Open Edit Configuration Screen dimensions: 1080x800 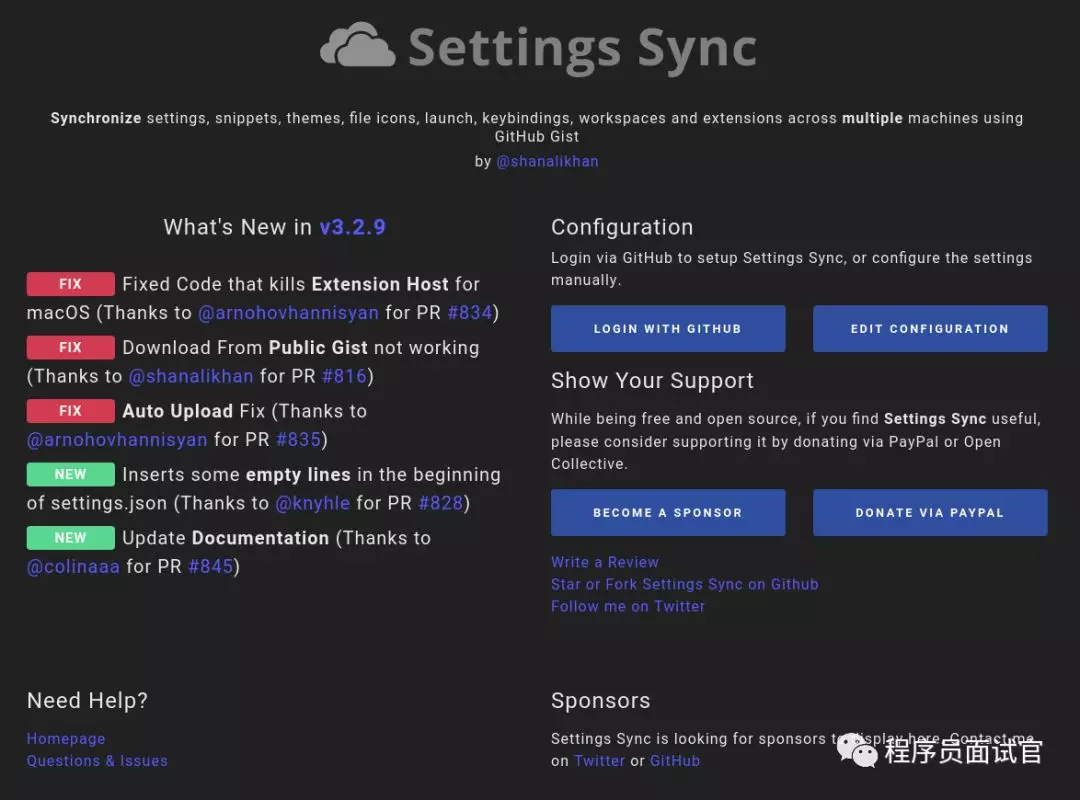[929, 329]
